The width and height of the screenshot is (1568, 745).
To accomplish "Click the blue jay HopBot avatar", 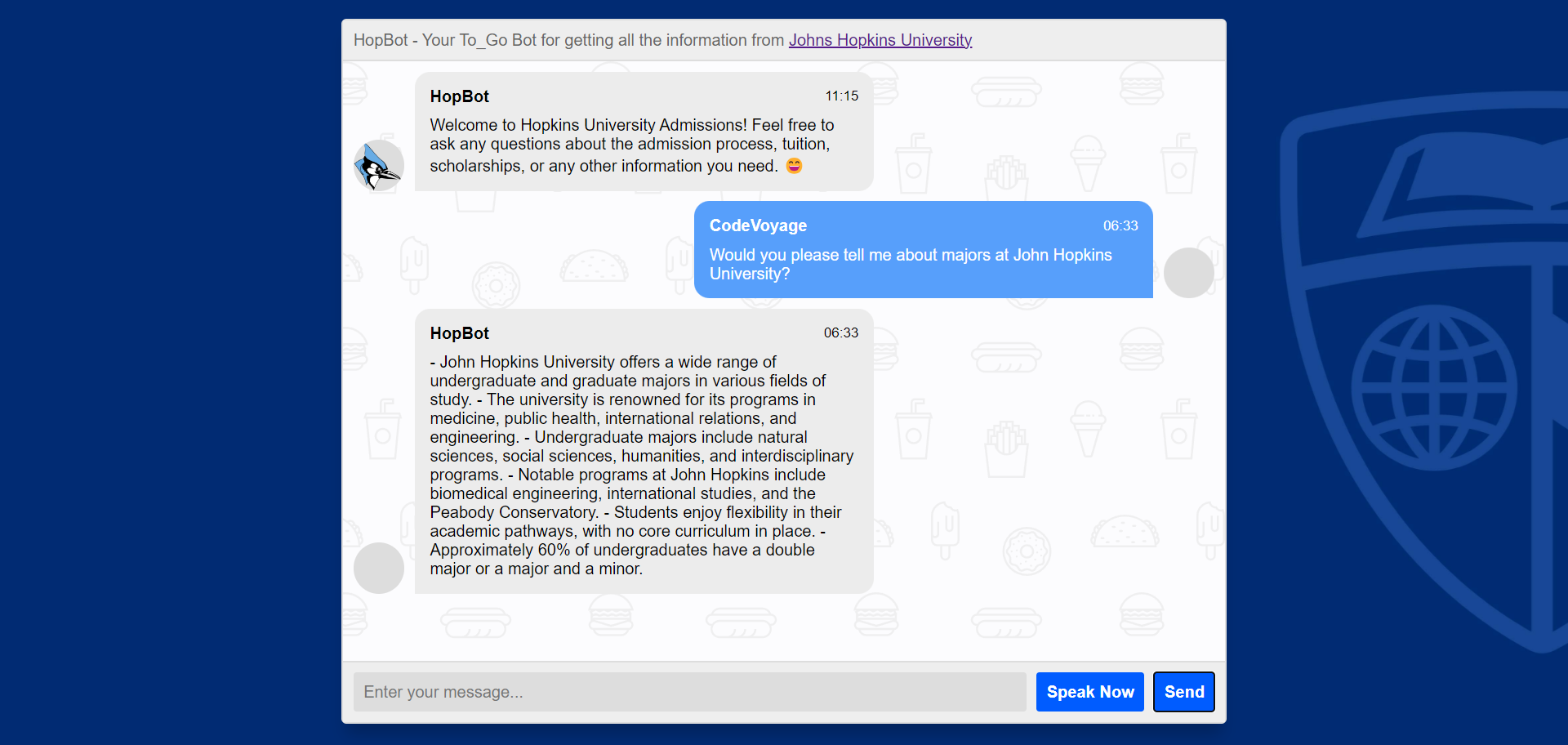I will click(x=379, y=166).
